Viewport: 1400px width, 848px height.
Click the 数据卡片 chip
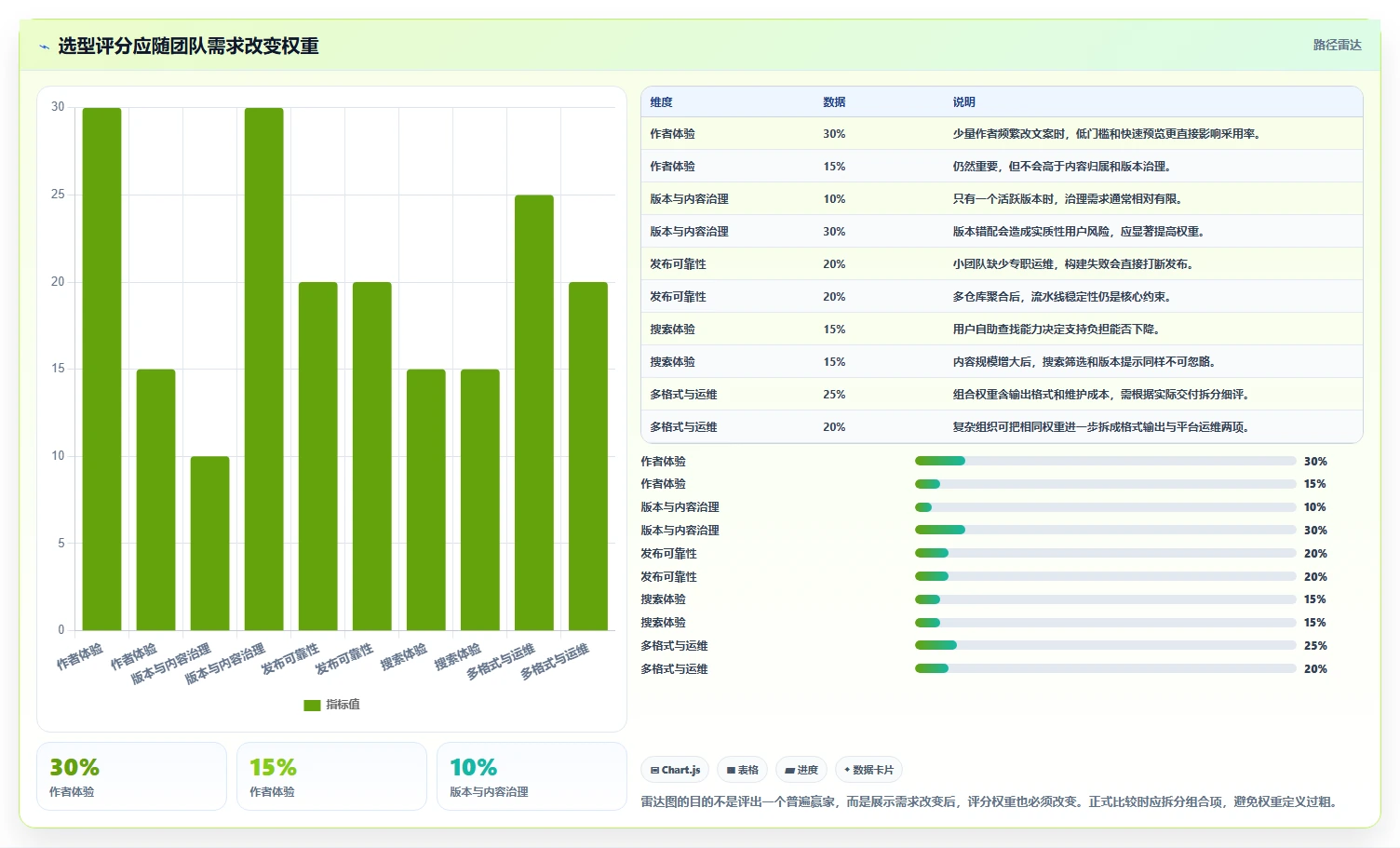coord(868,770)
